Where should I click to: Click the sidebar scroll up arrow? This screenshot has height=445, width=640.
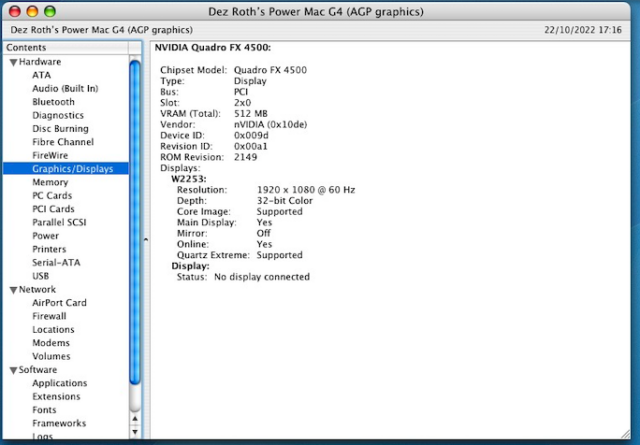(x=135, y=419)
